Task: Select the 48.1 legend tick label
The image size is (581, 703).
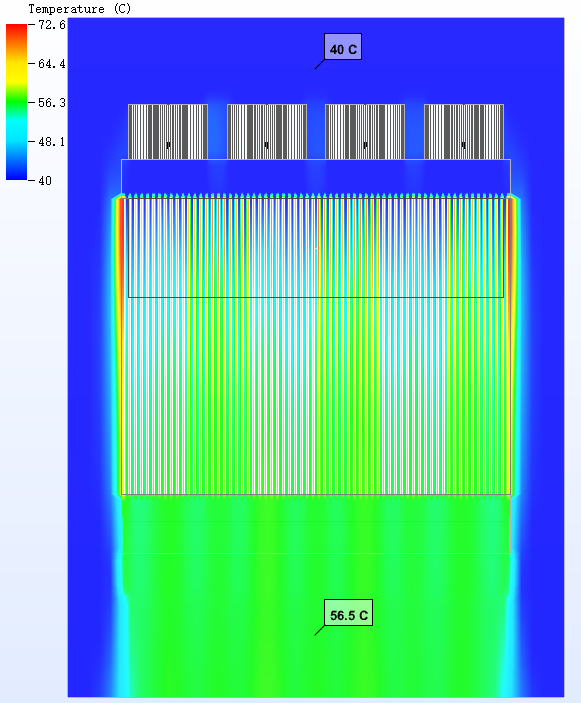Action: pos(52,142)
